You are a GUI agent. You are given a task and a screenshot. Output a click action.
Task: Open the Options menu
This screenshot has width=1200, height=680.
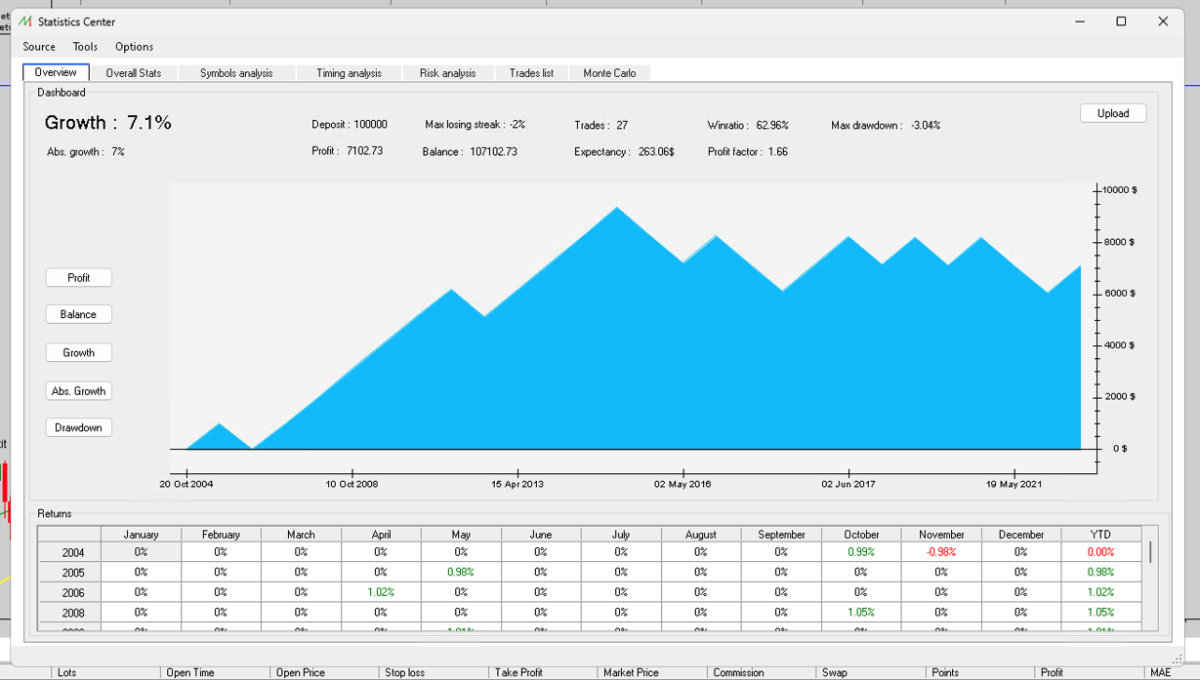coord(134,47)
